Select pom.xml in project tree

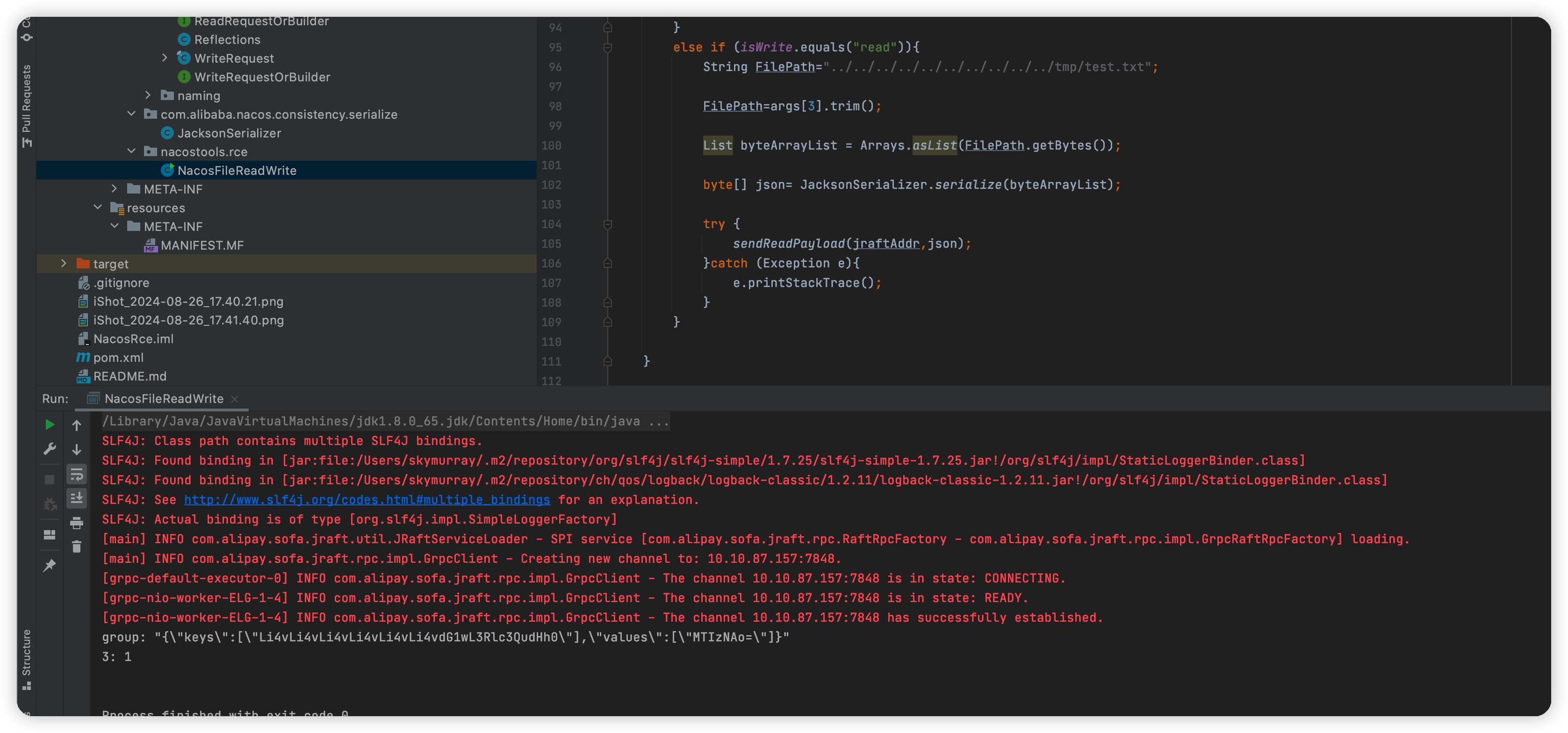(x=118, y=357)
